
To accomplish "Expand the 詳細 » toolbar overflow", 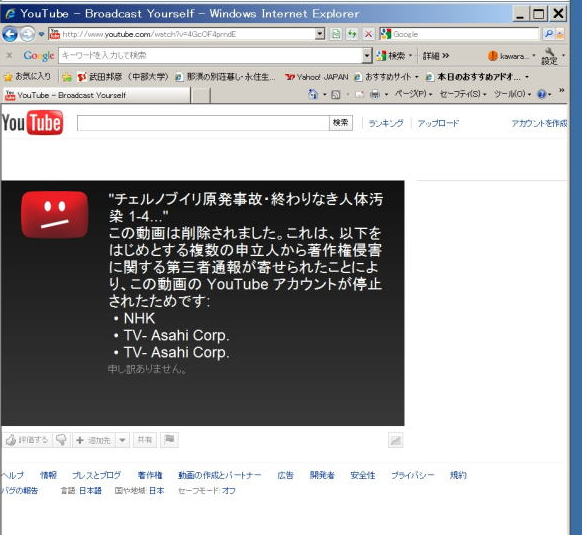I will click(x=435, y=56).
